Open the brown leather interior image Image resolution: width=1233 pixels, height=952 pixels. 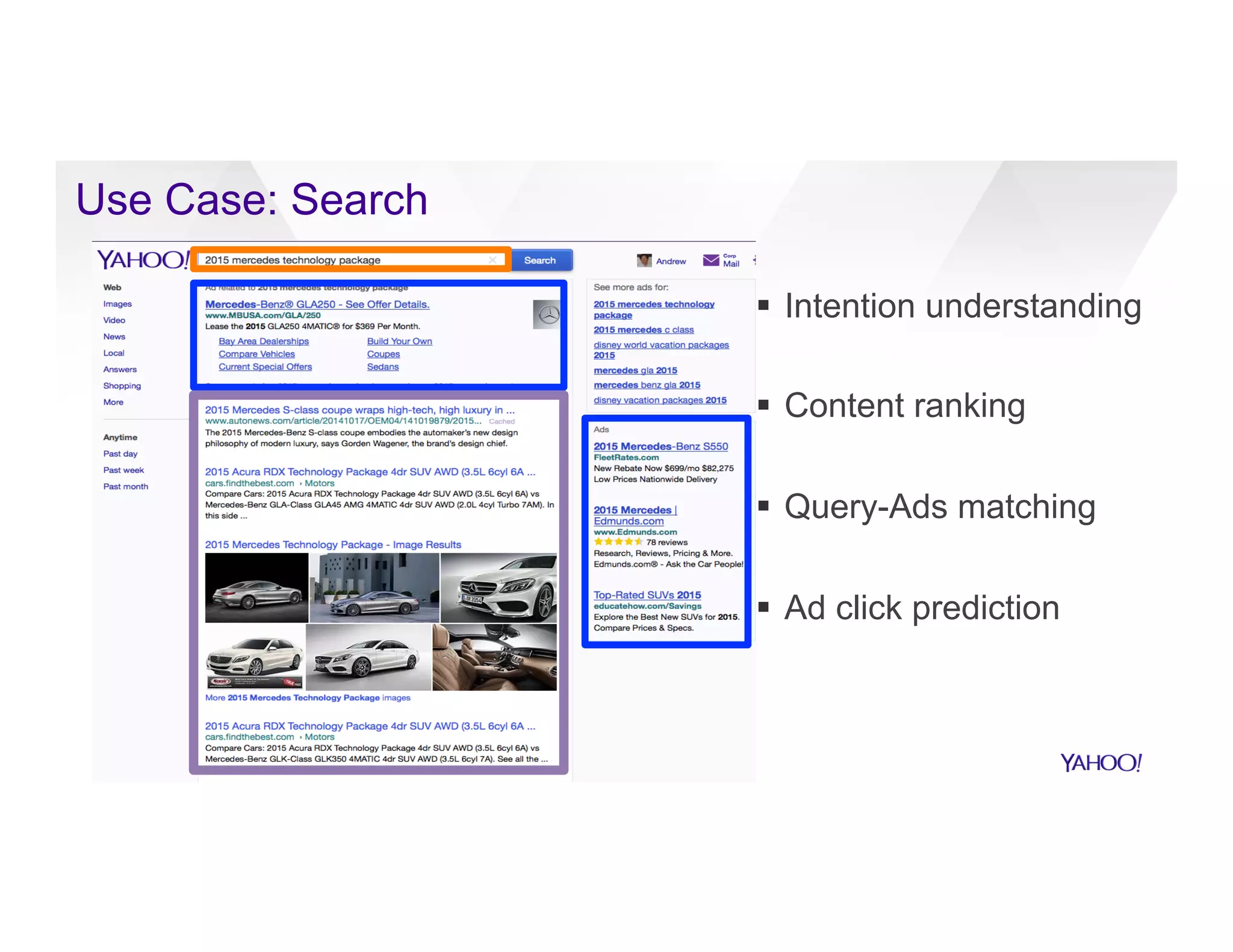point(495,657)
